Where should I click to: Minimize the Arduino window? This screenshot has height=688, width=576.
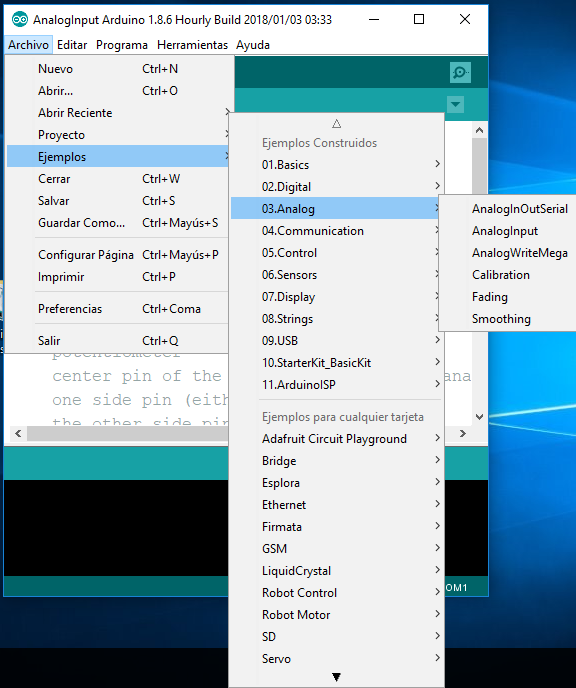coord(374,19)
